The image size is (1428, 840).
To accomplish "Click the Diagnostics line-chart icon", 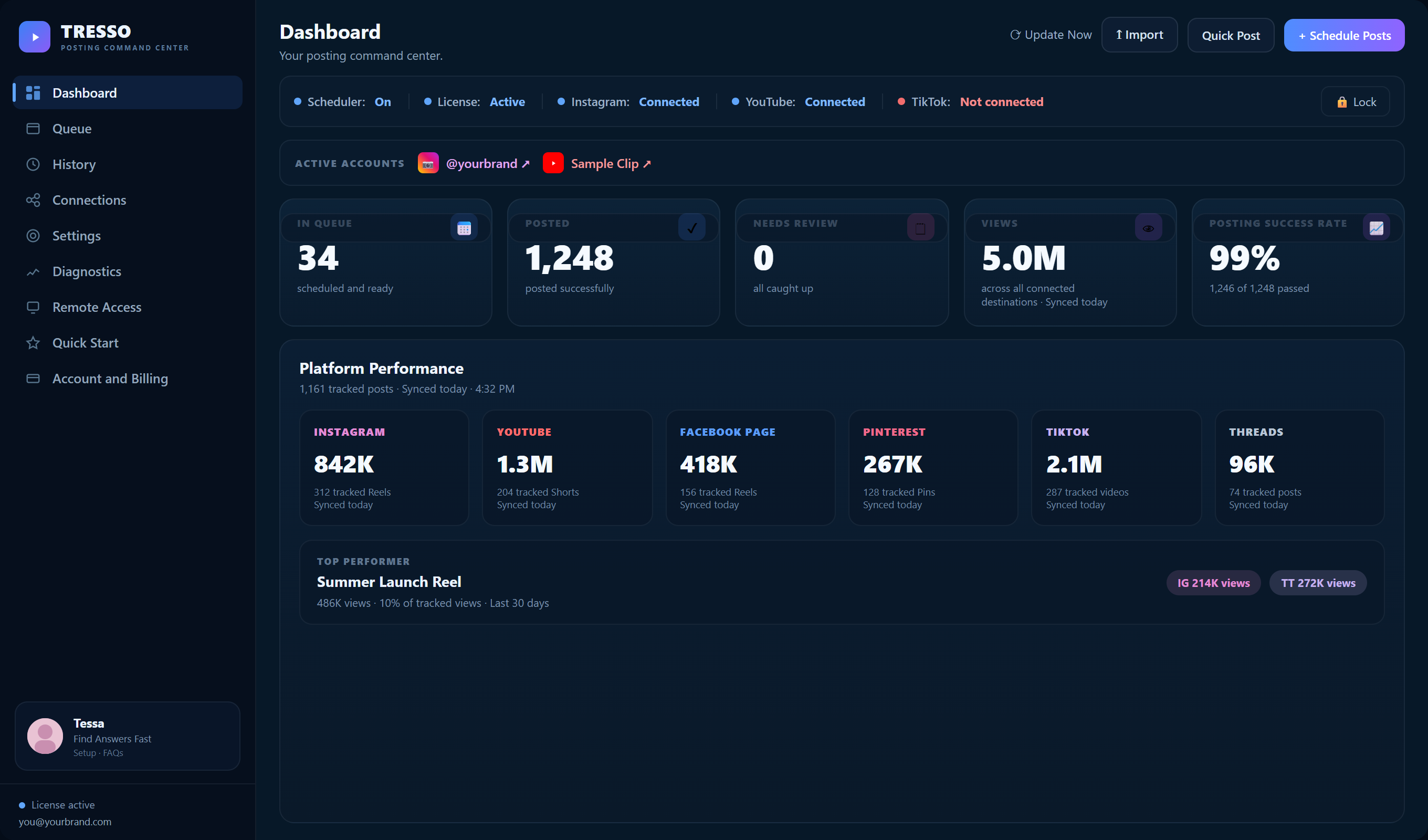I will coord(34,271).
